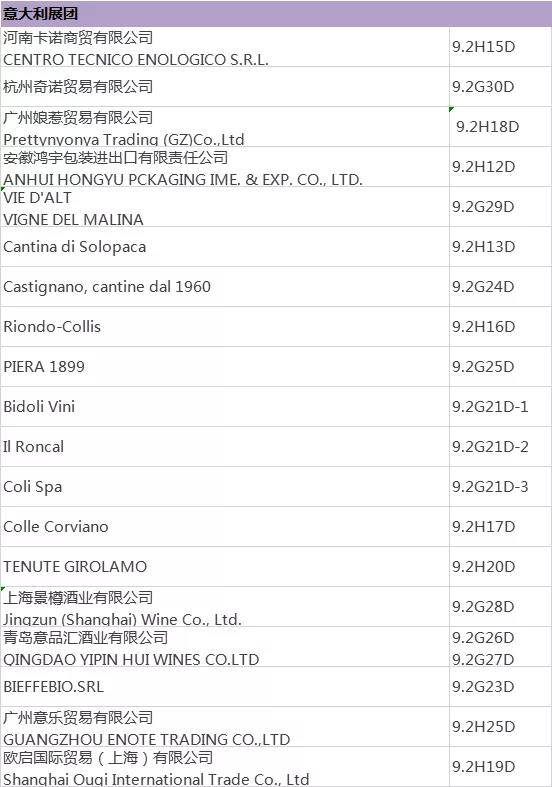Screen dimensions: 552x787
Task: Select the ANHUI HONGYU PCKAGING company cell
Action: pyautogui.click(x=225, y=167)
